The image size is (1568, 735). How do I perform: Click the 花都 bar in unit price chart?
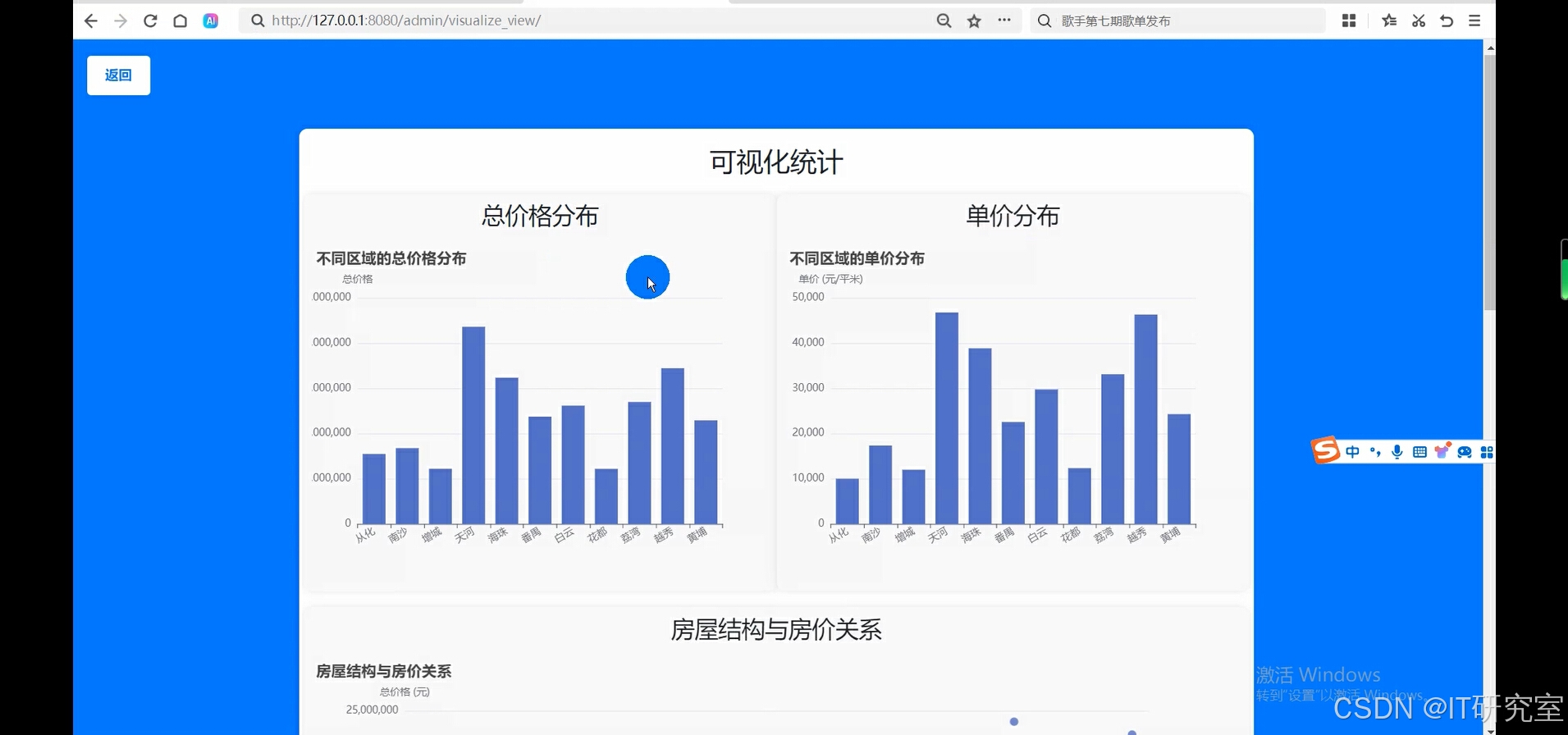pos(1080,495)
